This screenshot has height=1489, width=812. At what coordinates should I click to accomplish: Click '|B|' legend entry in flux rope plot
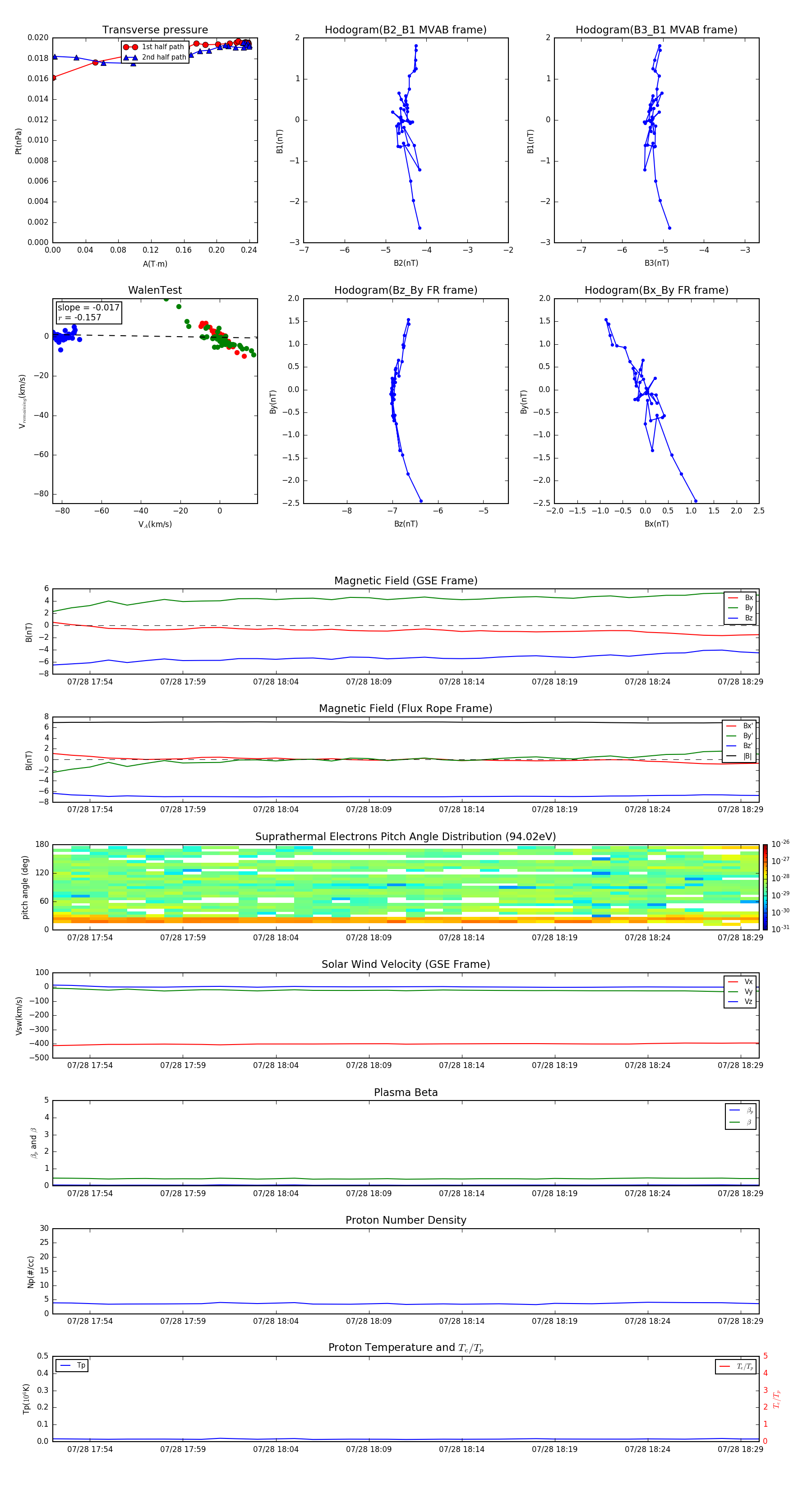[740, 756]
